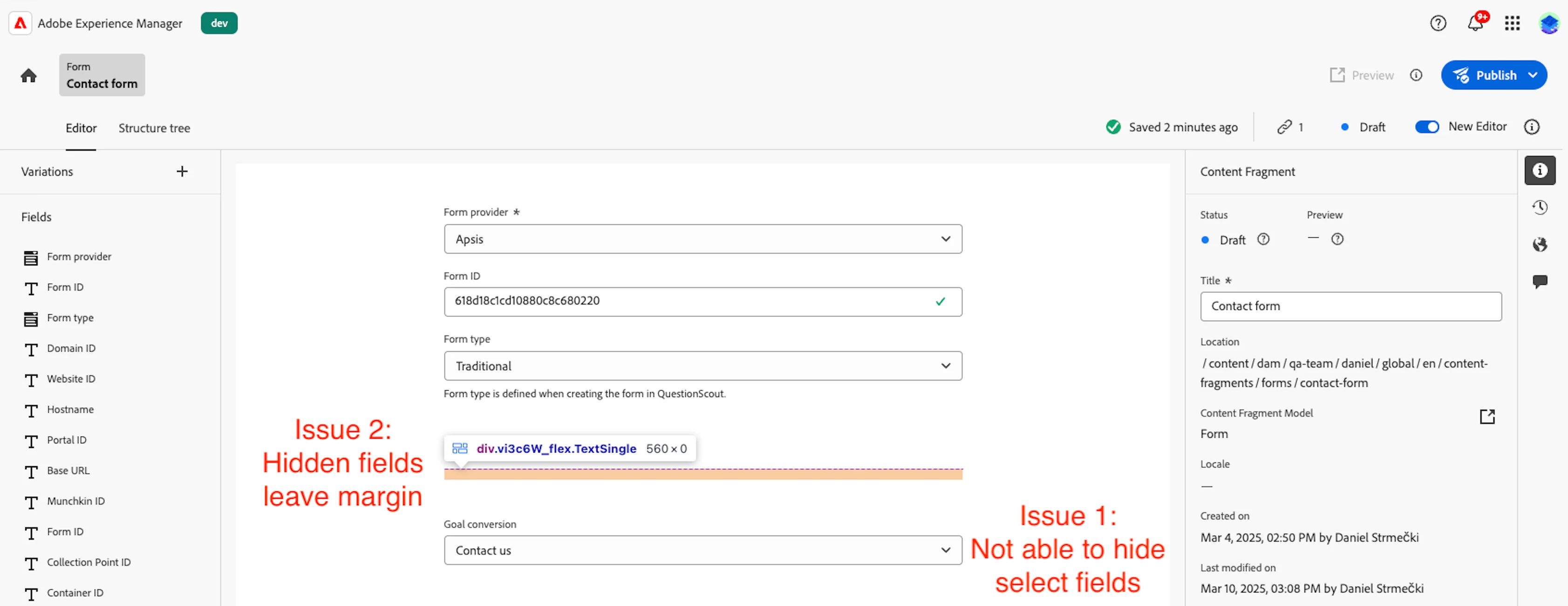This screenshot has height=606, width=1568.
Task: Select Hostname field in Fields list
Action: coord(70,409)
